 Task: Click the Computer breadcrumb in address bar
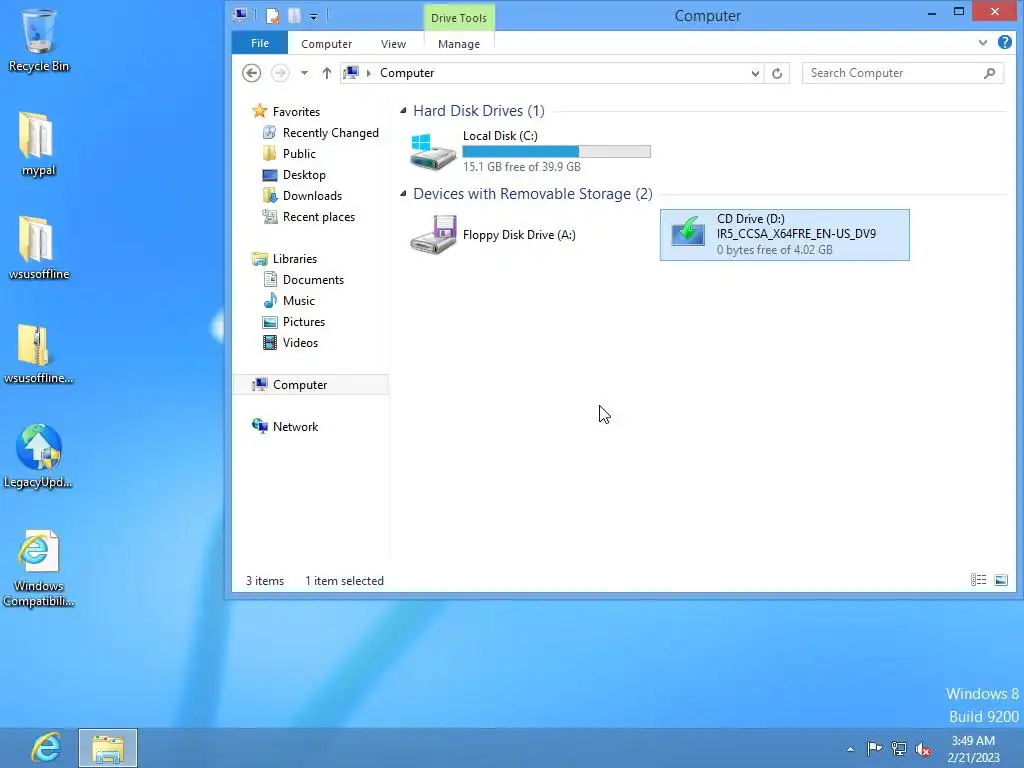coord(407,73)
